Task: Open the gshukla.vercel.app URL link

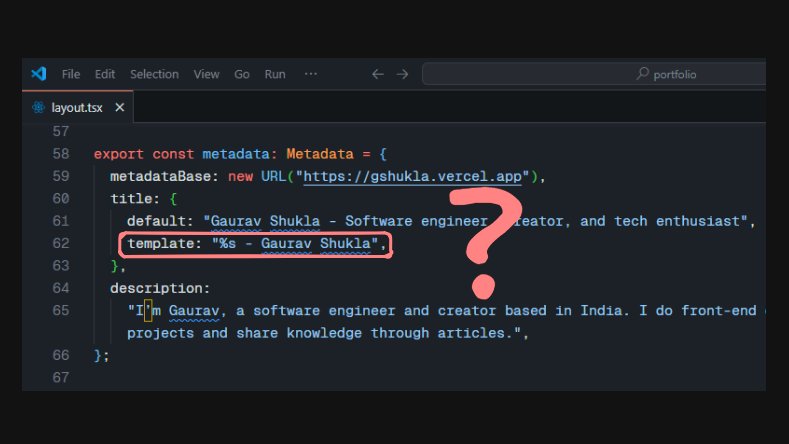Action: [x=412, y=176]
